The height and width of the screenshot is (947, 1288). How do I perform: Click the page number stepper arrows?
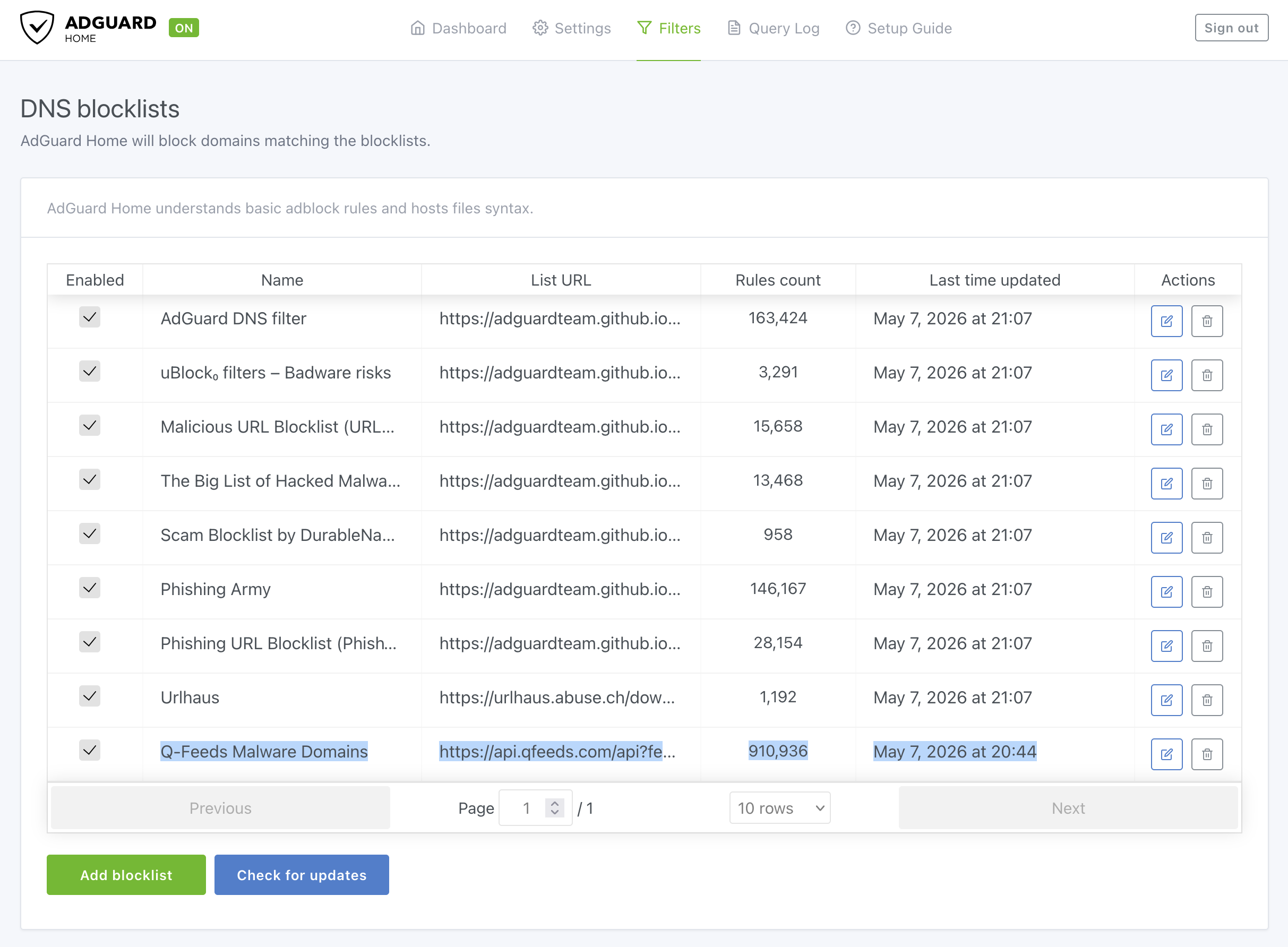pyautogui.click(x=554, y=808)
